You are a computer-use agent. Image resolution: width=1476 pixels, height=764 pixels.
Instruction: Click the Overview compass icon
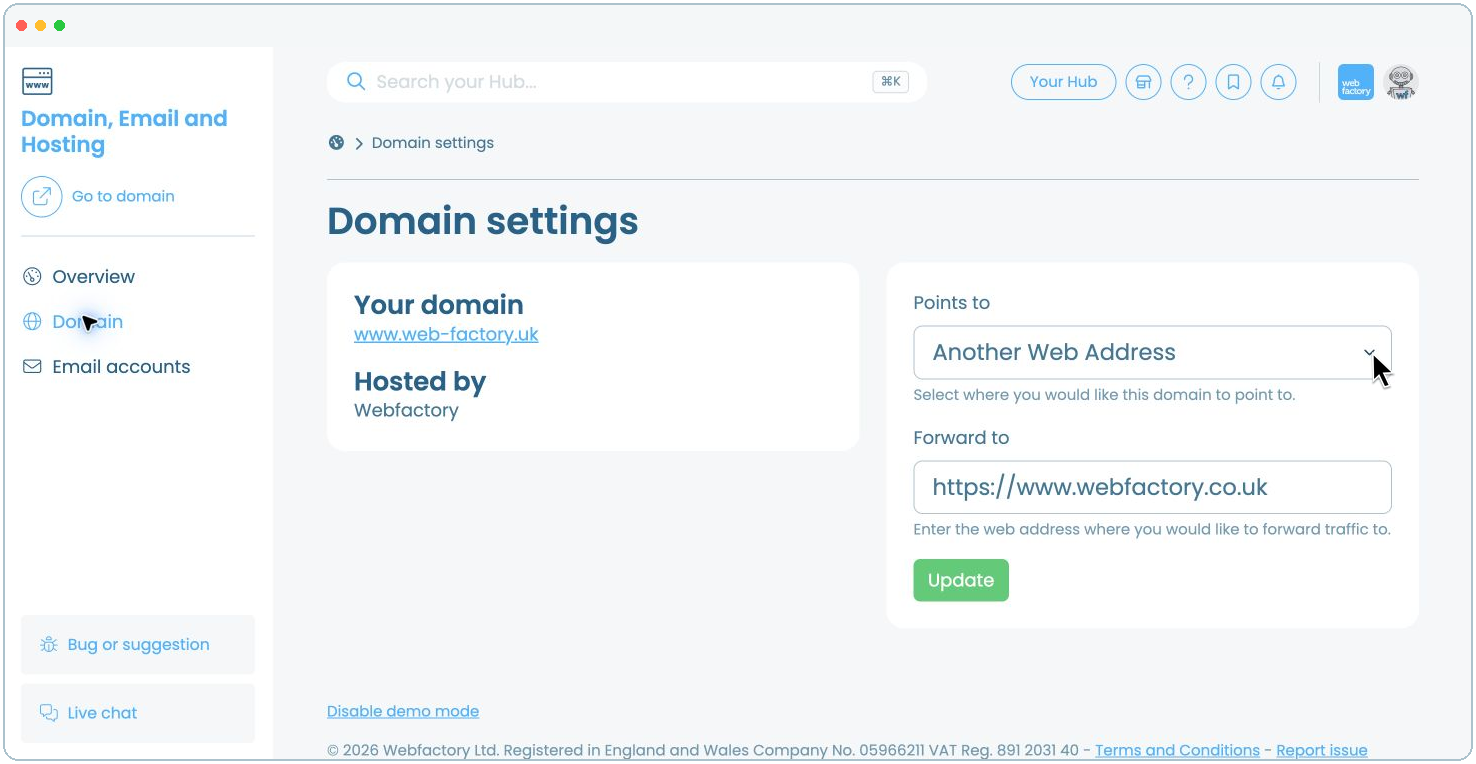[32, 277]
